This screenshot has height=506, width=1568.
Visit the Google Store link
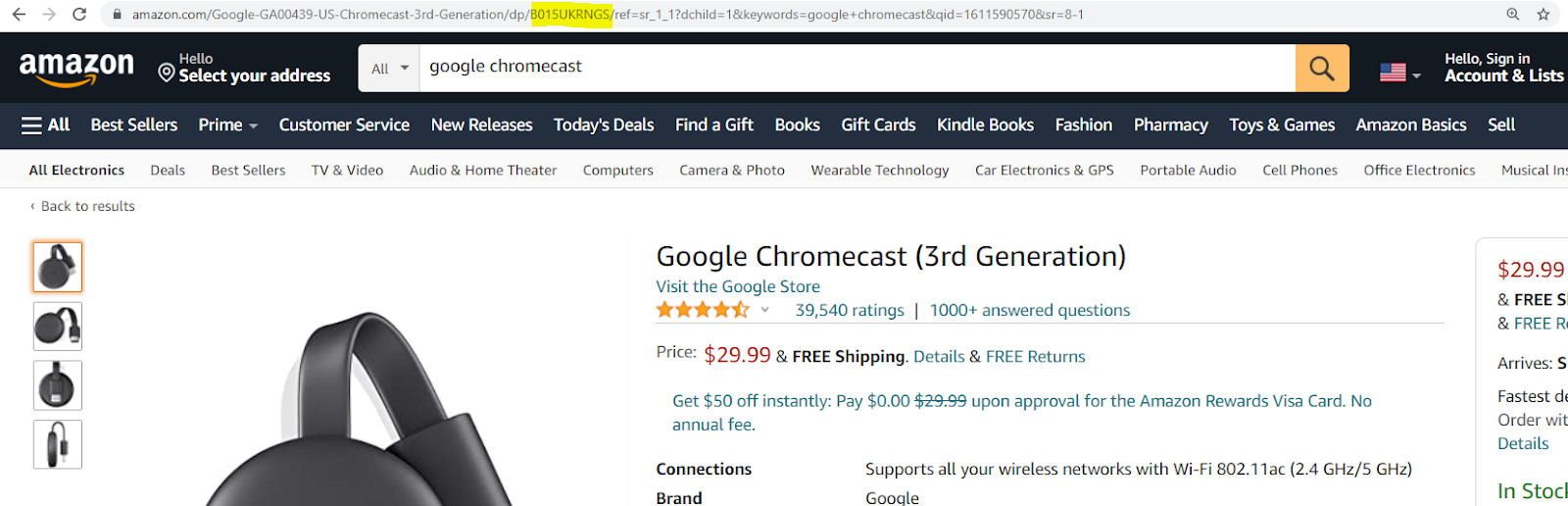click(x=737, y=286)
